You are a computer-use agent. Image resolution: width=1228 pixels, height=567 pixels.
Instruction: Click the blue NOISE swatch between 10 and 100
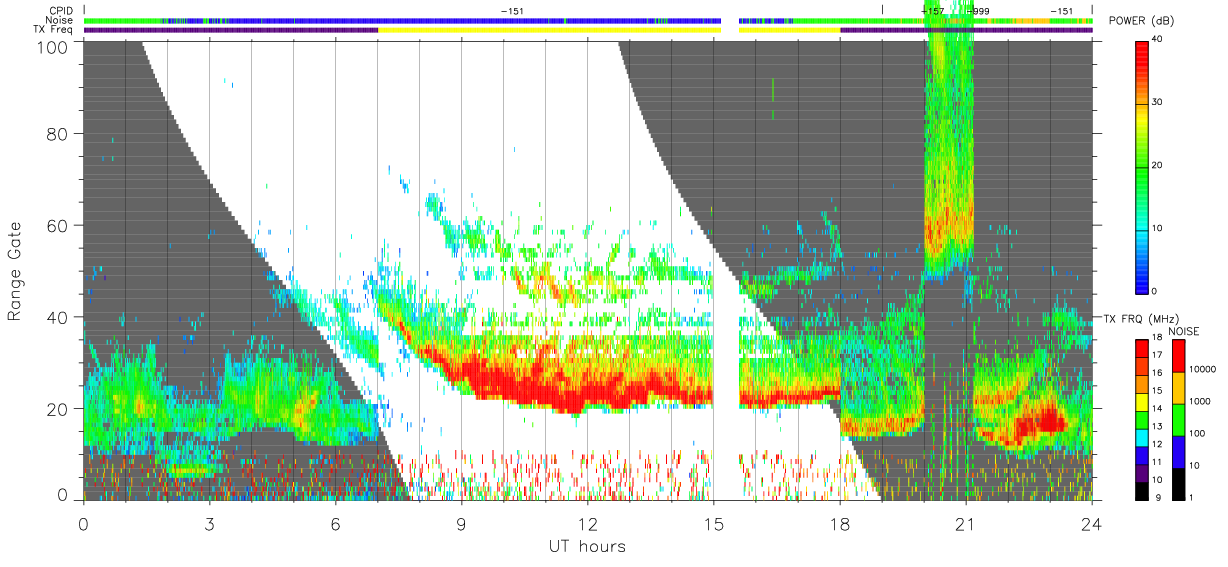pos(1180,450)
